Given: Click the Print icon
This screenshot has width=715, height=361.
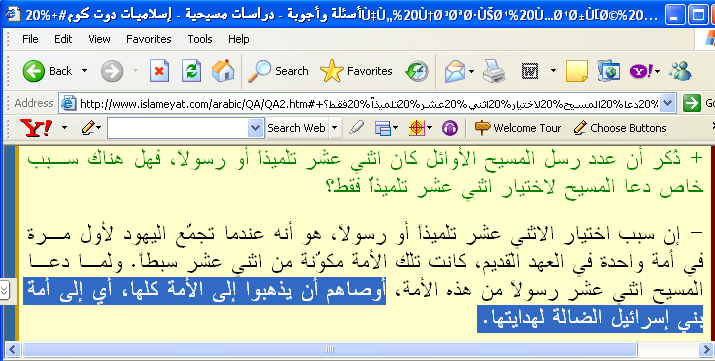Looking at the screenshot, I should click(x=494, y=71).
